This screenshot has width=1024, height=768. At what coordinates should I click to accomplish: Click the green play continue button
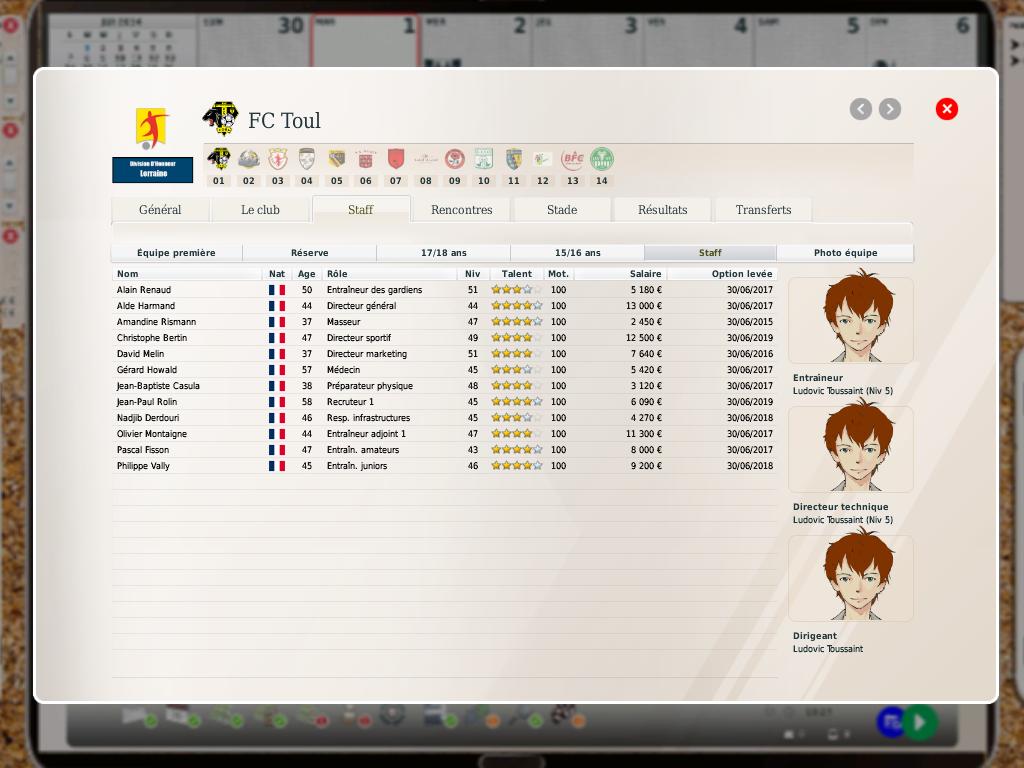[921, 722]
